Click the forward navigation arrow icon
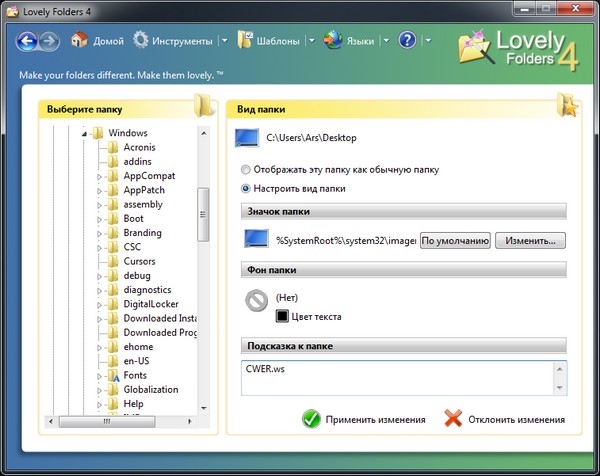Screen dimensions: 600x476 [49, 41]
